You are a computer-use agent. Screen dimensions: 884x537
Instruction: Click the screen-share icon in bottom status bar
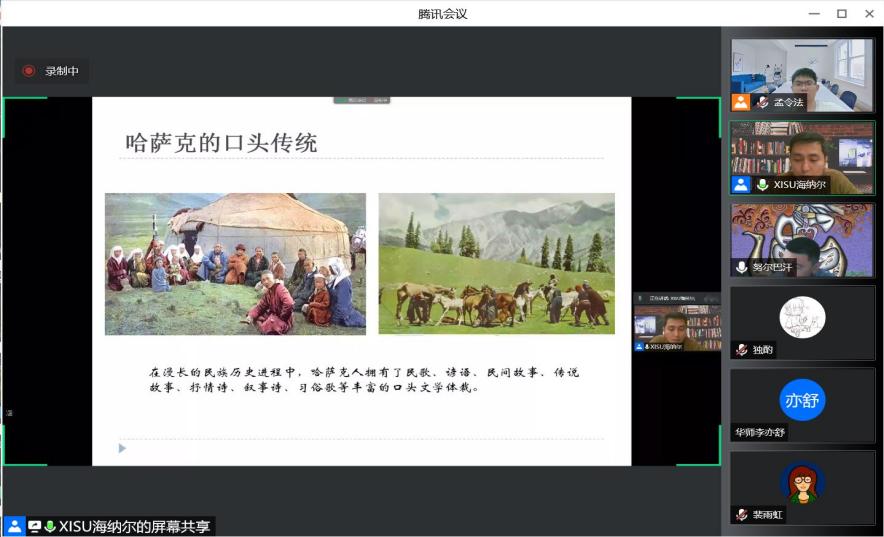35,526
